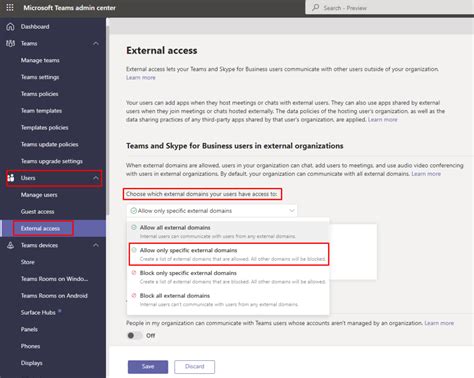Viewport: 474px width, 378px height.
Task: Open Teams Rooms on Windows page
Action: (x=54, y=279)
